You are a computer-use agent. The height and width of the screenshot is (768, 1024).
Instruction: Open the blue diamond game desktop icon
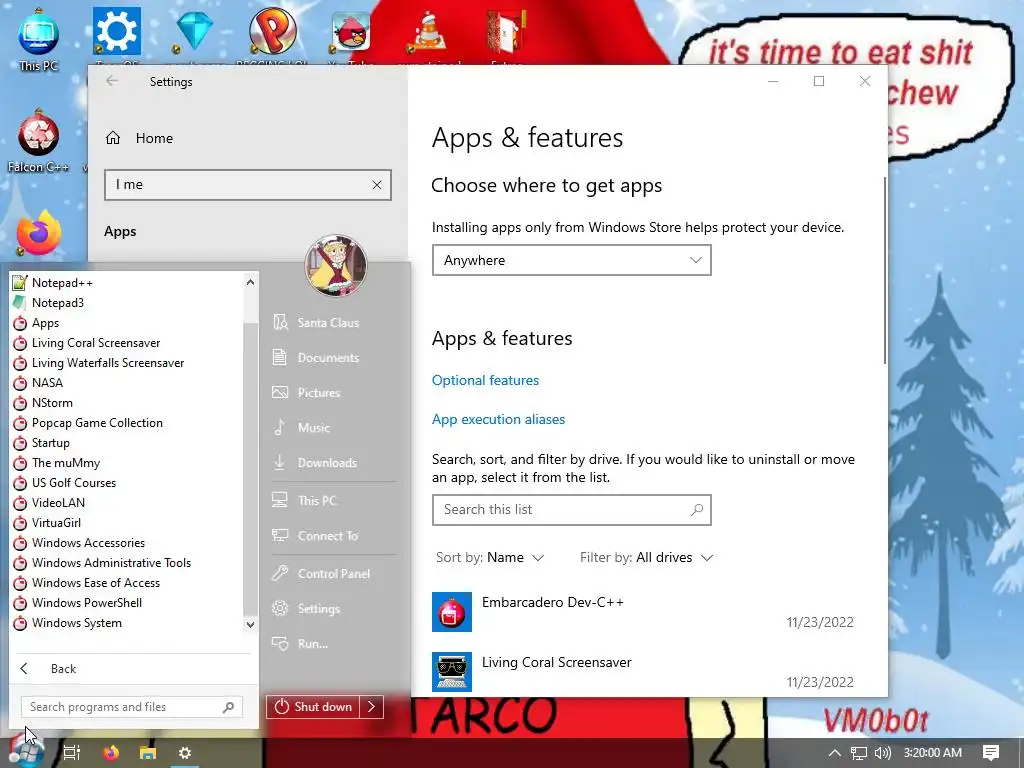[x=195, y=31]
